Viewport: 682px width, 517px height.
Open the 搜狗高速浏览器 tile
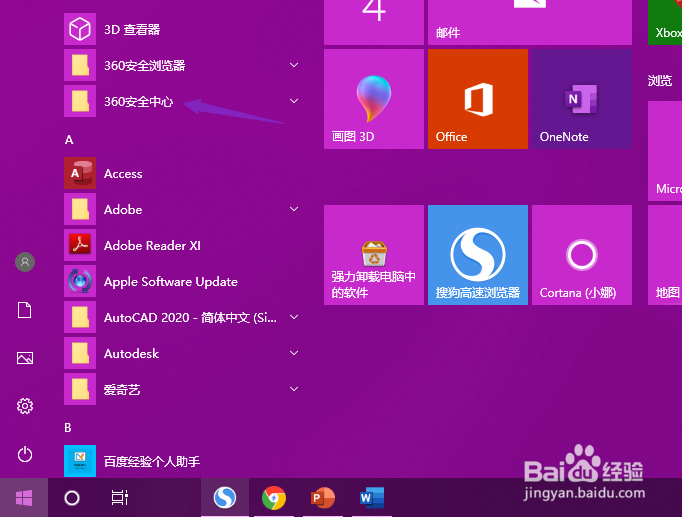(x=478, y=255)
